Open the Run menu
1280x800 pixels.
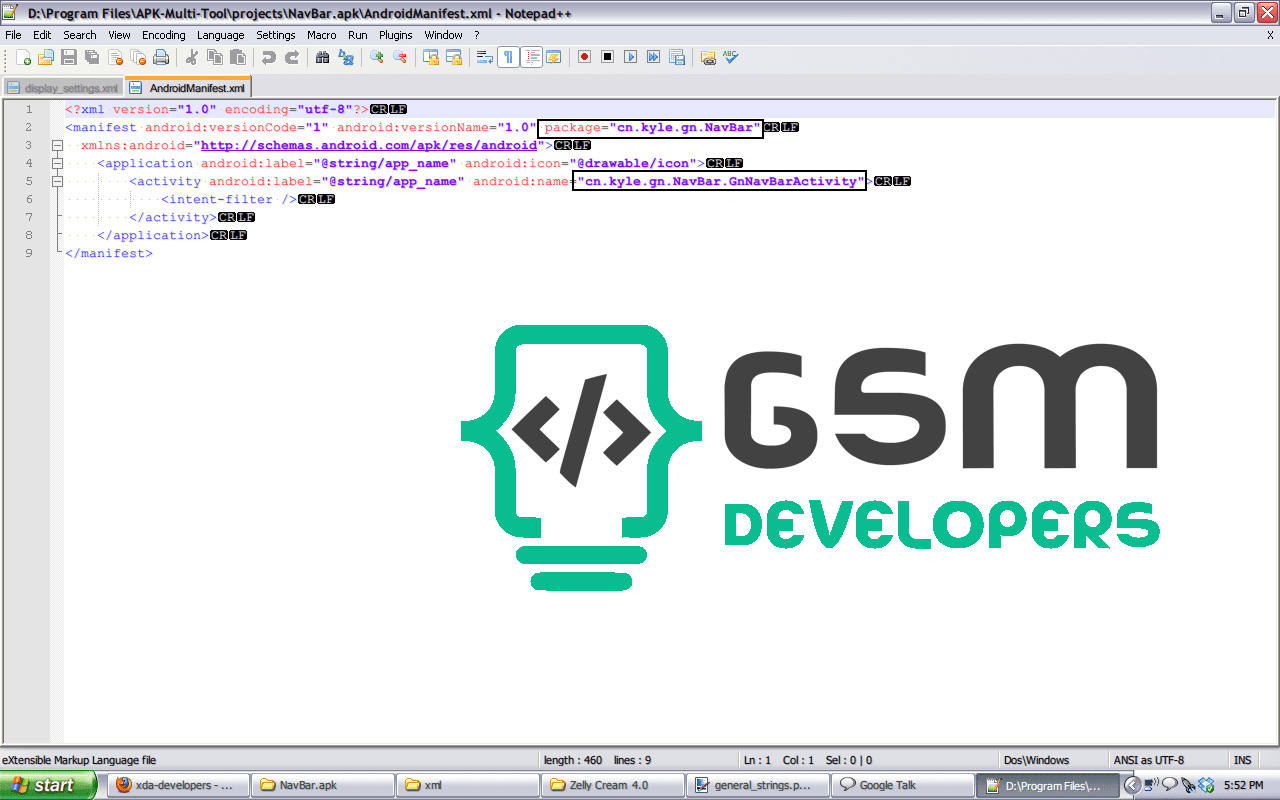[358, 35]
